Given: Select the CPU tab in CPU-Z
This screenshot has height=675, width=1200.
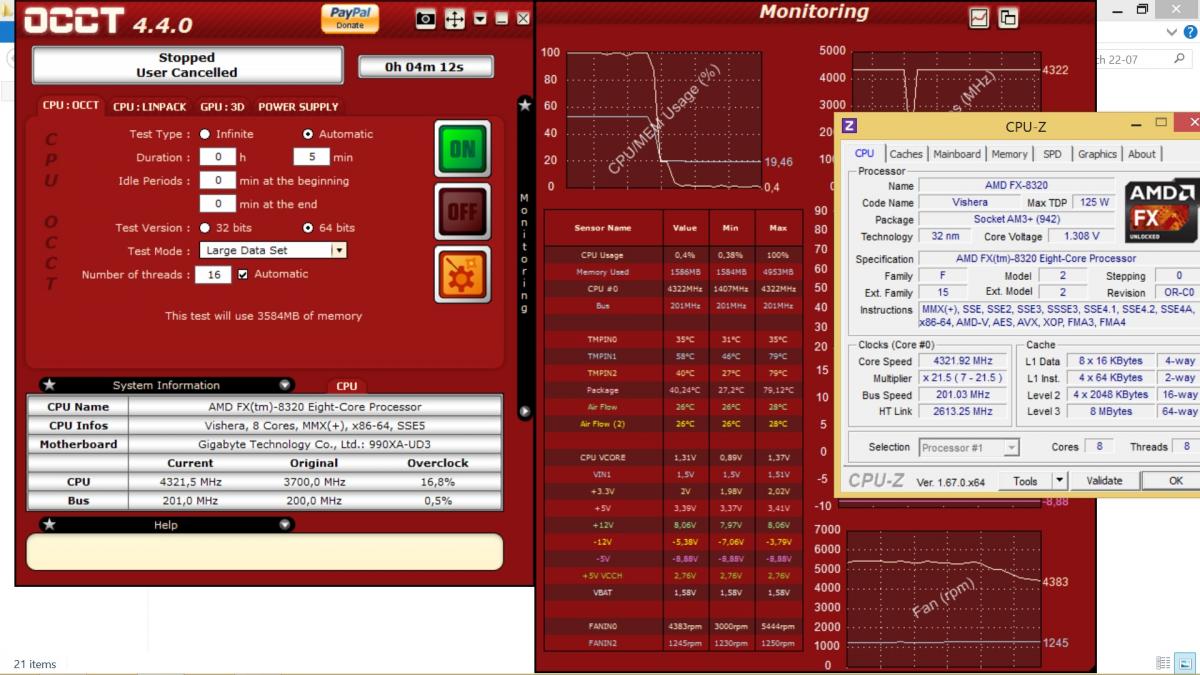Looking at the screenshot, I should [x=864, y=153].
